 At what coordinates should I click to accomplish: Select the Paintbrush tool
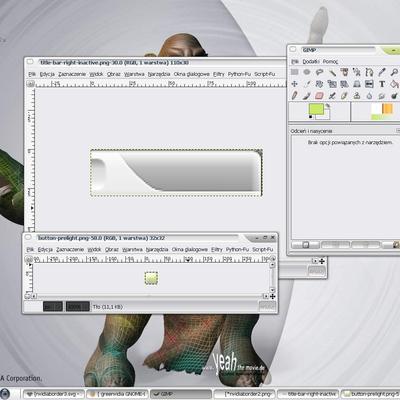(x=307, y=96)
